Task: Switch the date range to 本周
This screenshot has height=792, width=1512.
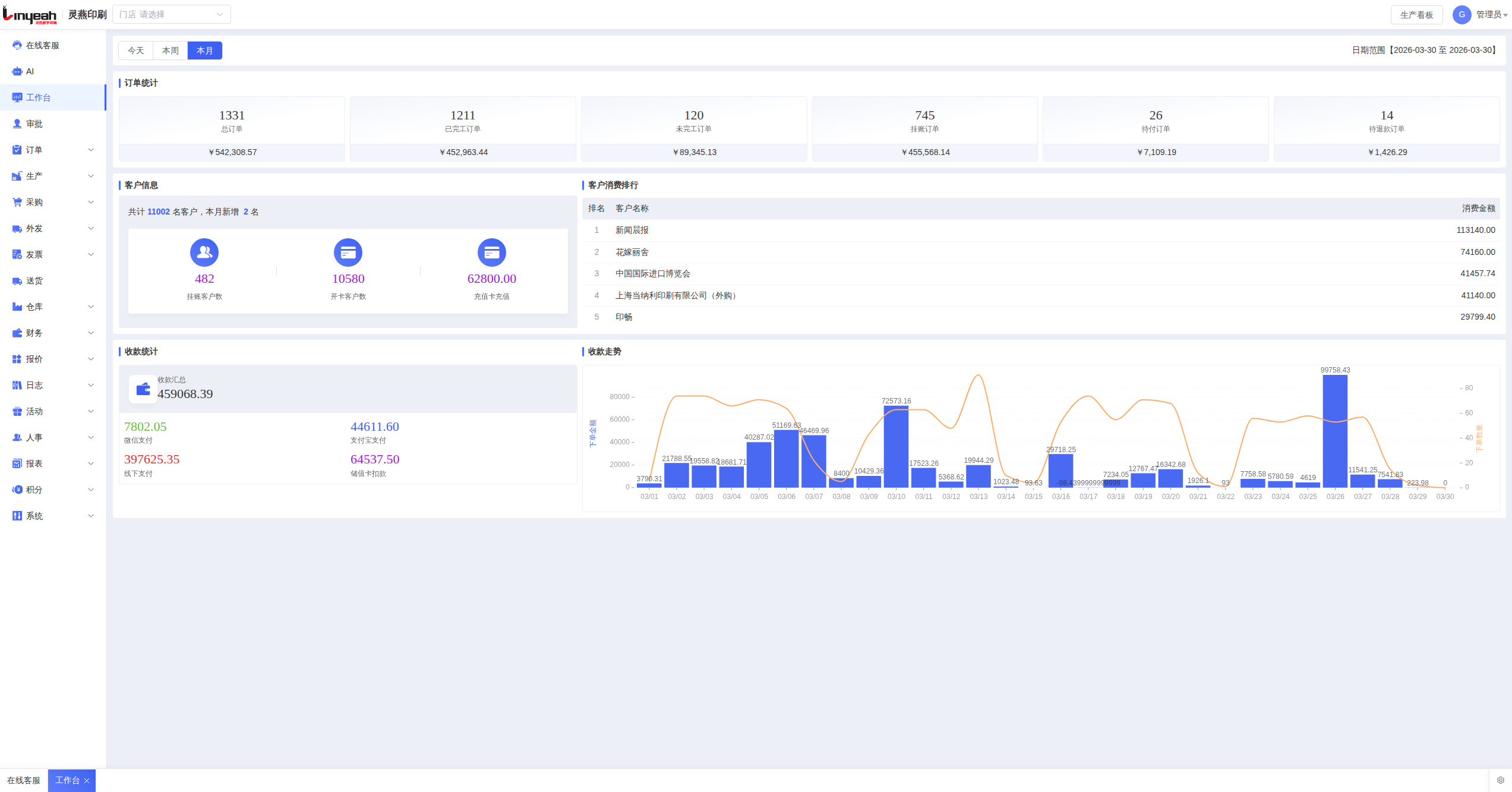Action: [171, 51]
